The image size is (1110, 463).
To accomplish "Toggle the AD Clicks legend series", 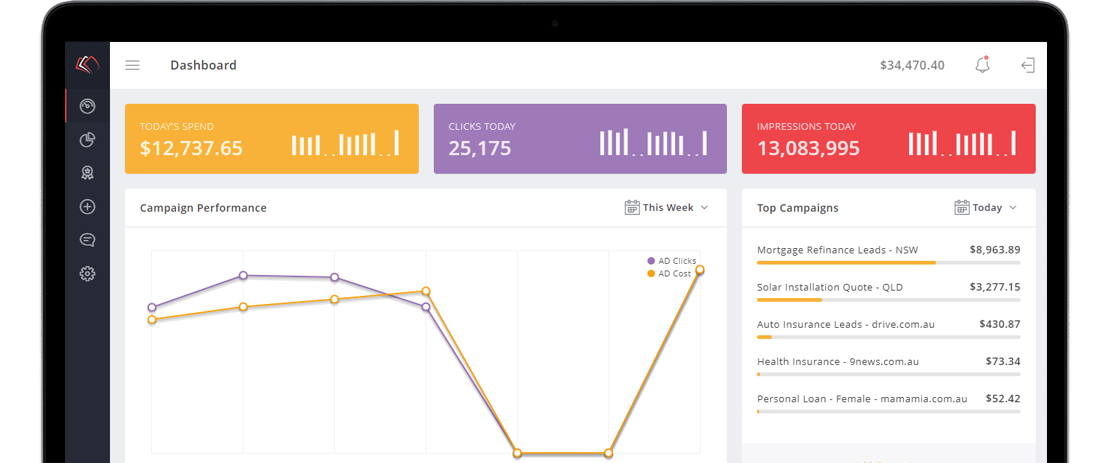I will click(x=671, y=261).
